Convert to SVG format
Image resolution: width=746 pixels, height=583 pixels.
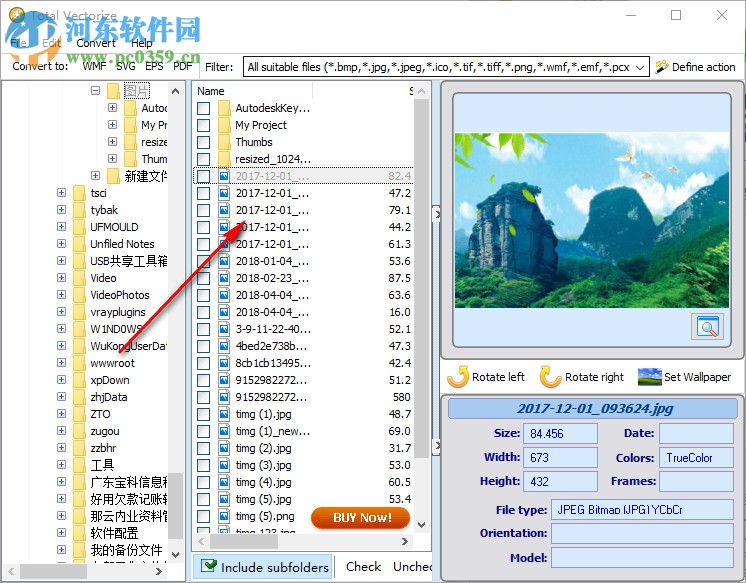click(x=126, y=66)
